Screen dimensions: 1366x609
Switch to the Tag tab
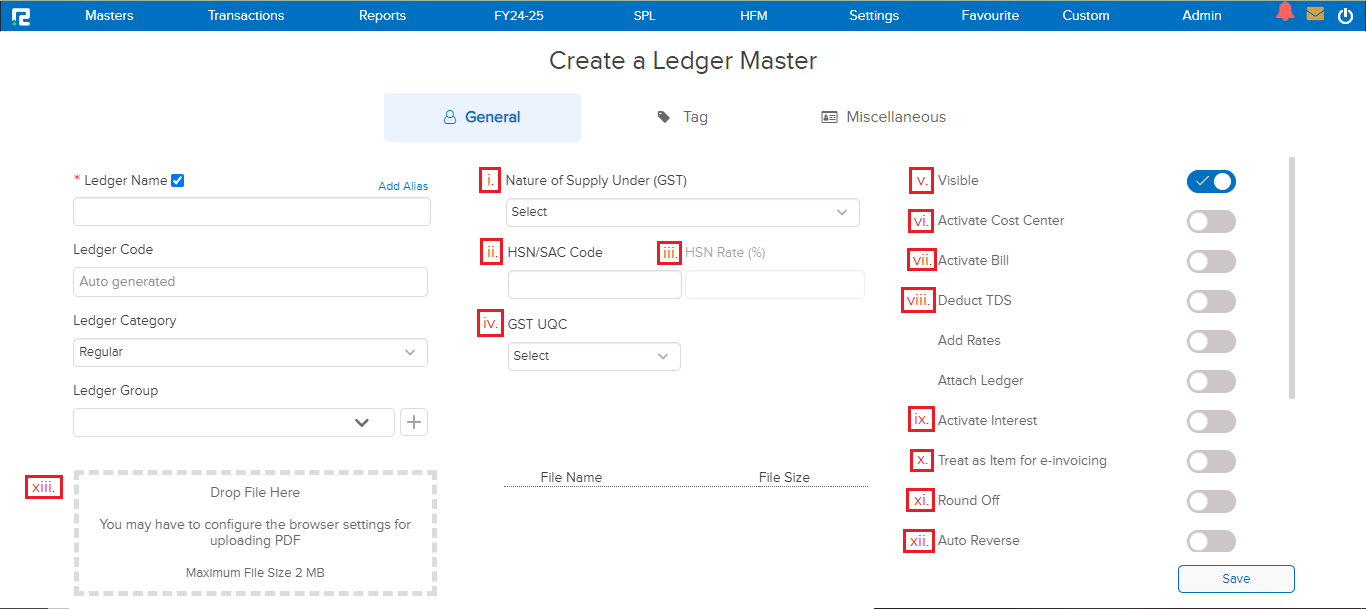(683, 117)
